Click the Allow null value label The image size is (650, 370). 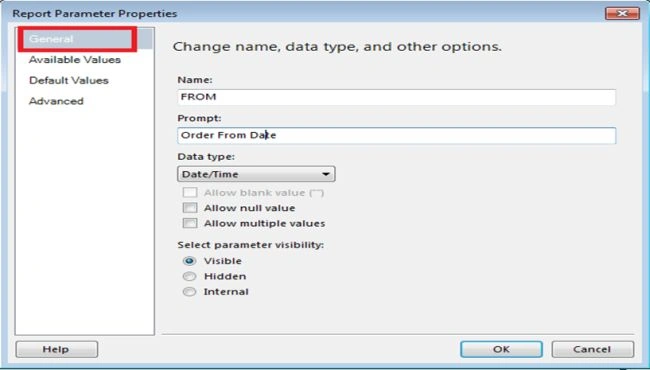pos(250,208)
